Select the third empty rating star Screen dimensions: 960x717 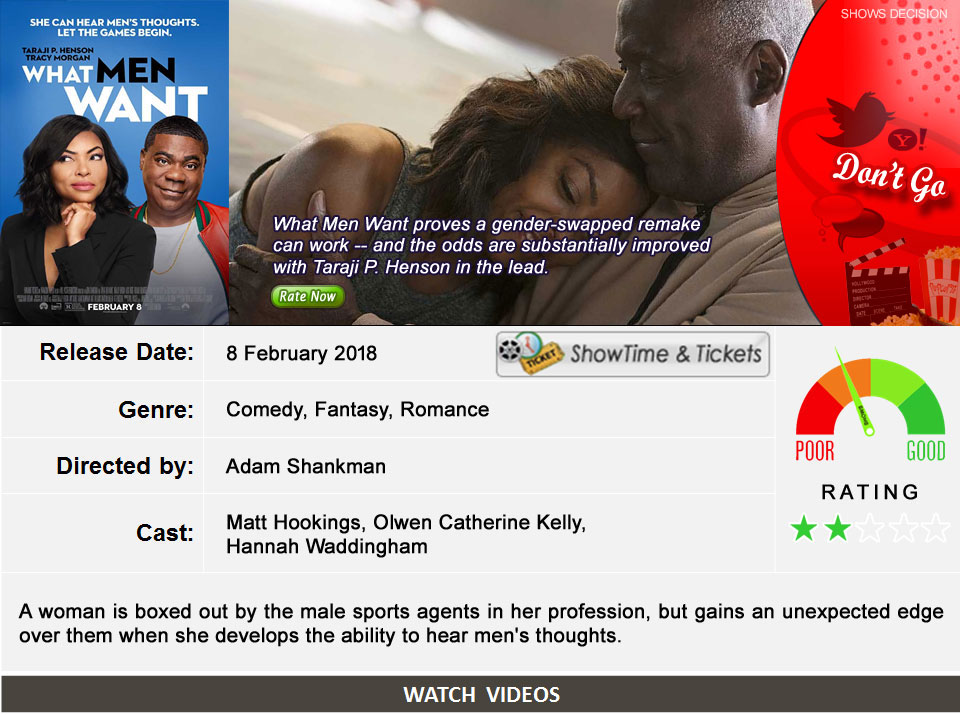click(870, 528)
